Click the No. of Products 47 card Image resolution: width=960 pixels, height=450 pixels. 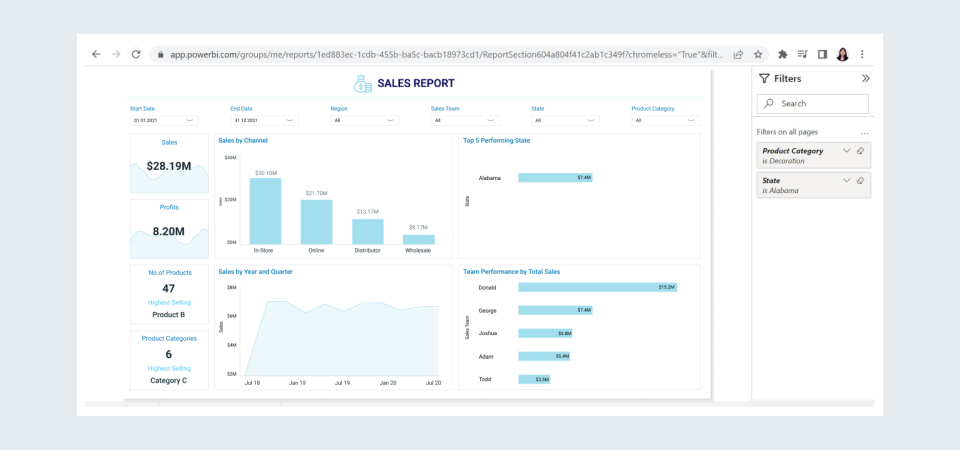[x=169, y=294]
